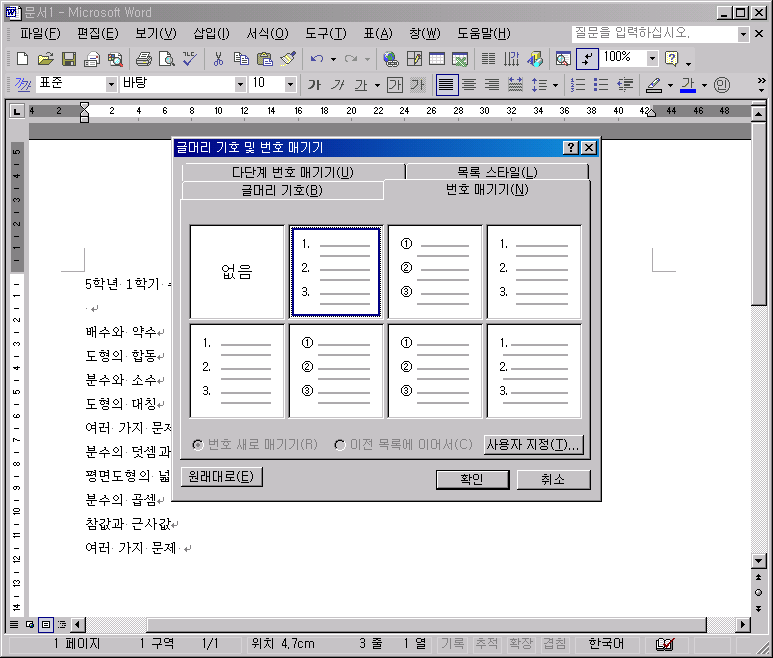Select the Cut scissors icon
This screenshot has height=658, width=773.
point(218,59)
